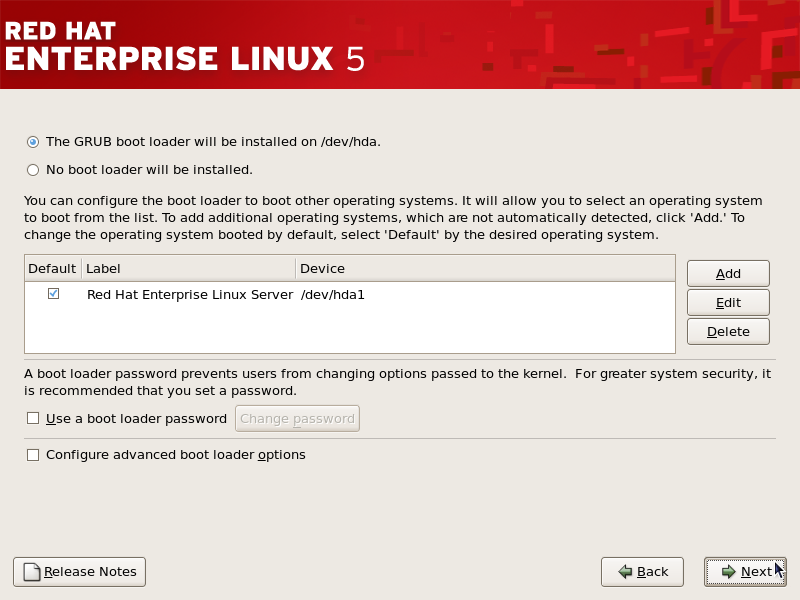Click the Add button
This screenshot has width=800, height=600.
click(728, 274)
